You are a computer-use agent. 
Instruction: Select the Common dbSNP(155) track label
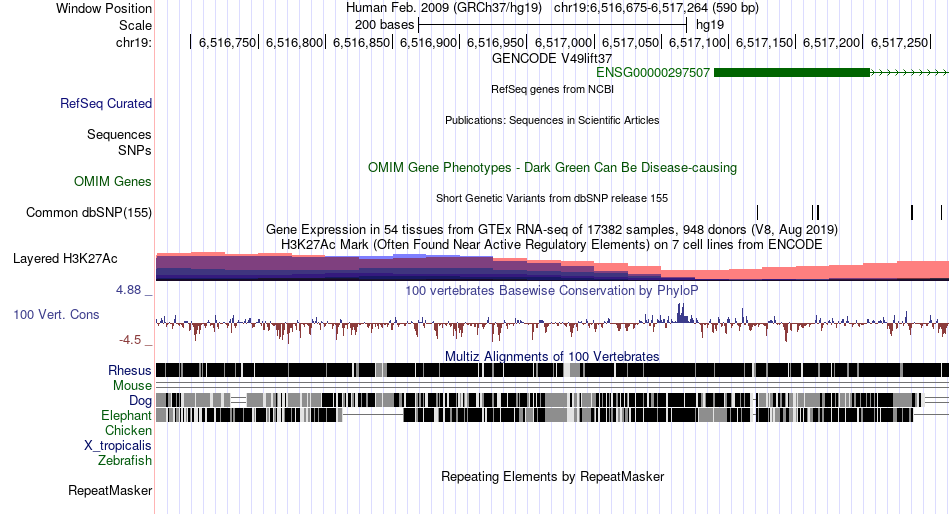tap(89, 213)
